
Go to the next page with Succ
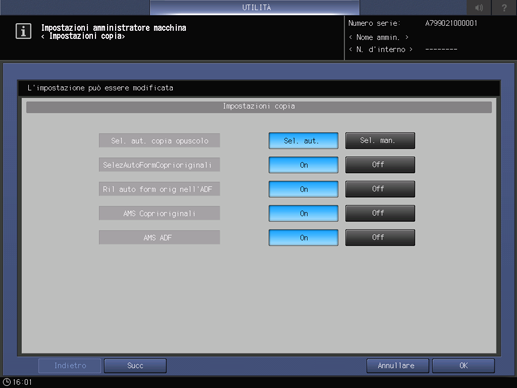[x=135, y=366]
